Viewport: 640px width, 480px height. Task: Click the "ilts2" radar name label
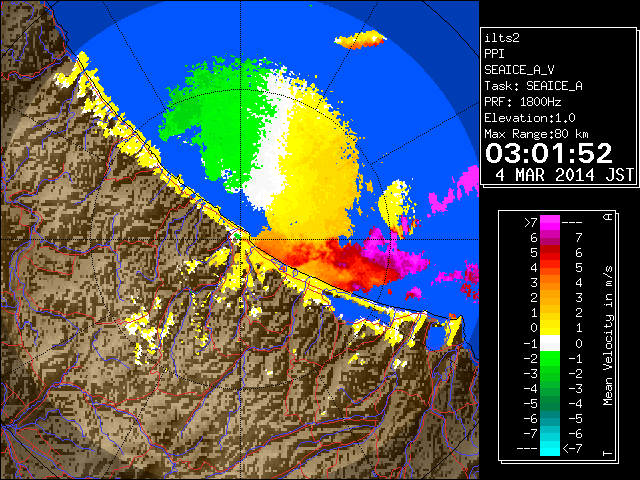[x=502, y=38]
